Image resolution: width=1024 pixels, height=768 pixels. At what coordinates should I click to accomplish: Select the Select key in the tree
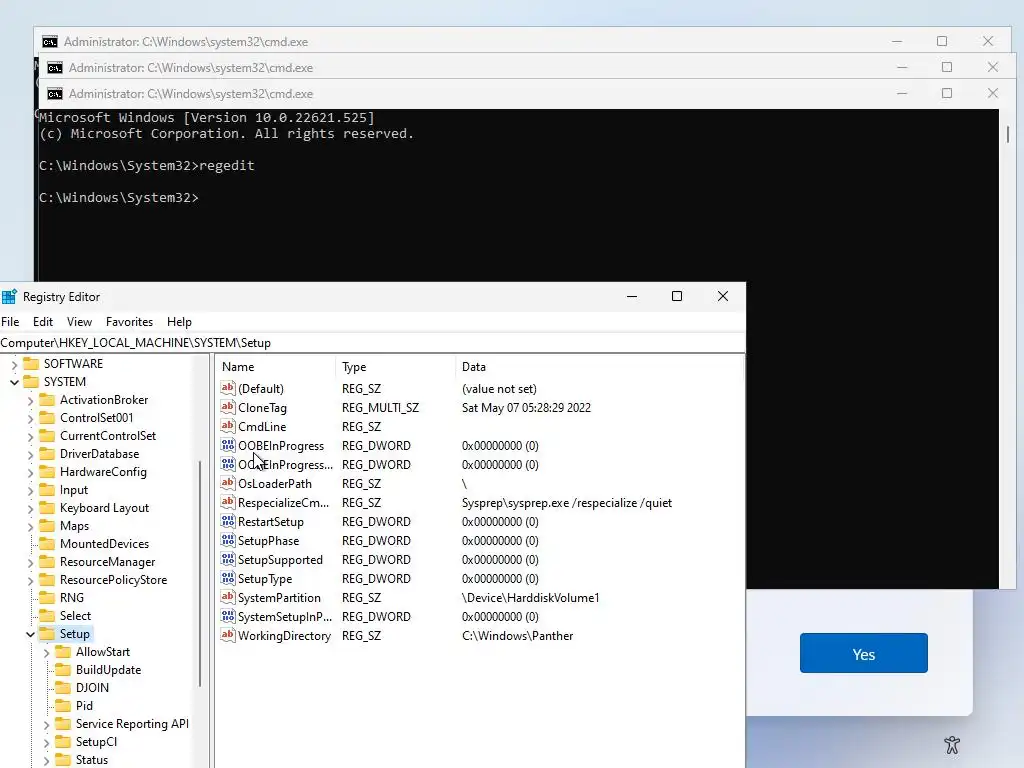pyautogui.click(x=76, y=616)
